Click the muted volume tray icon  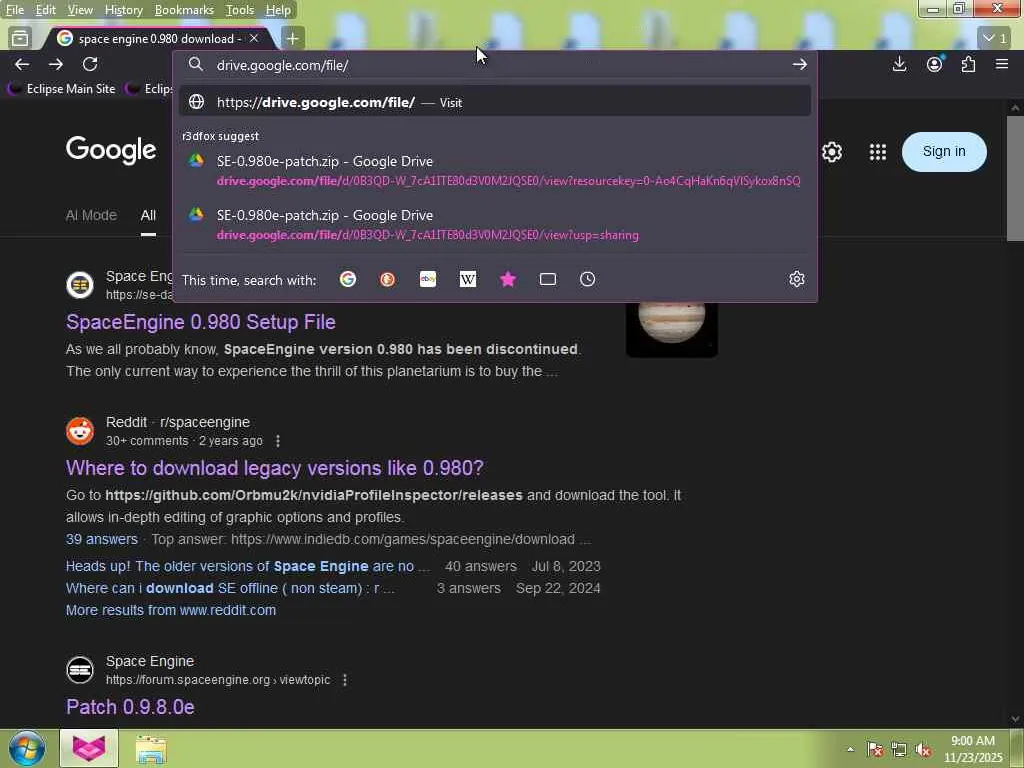[923, 750]
